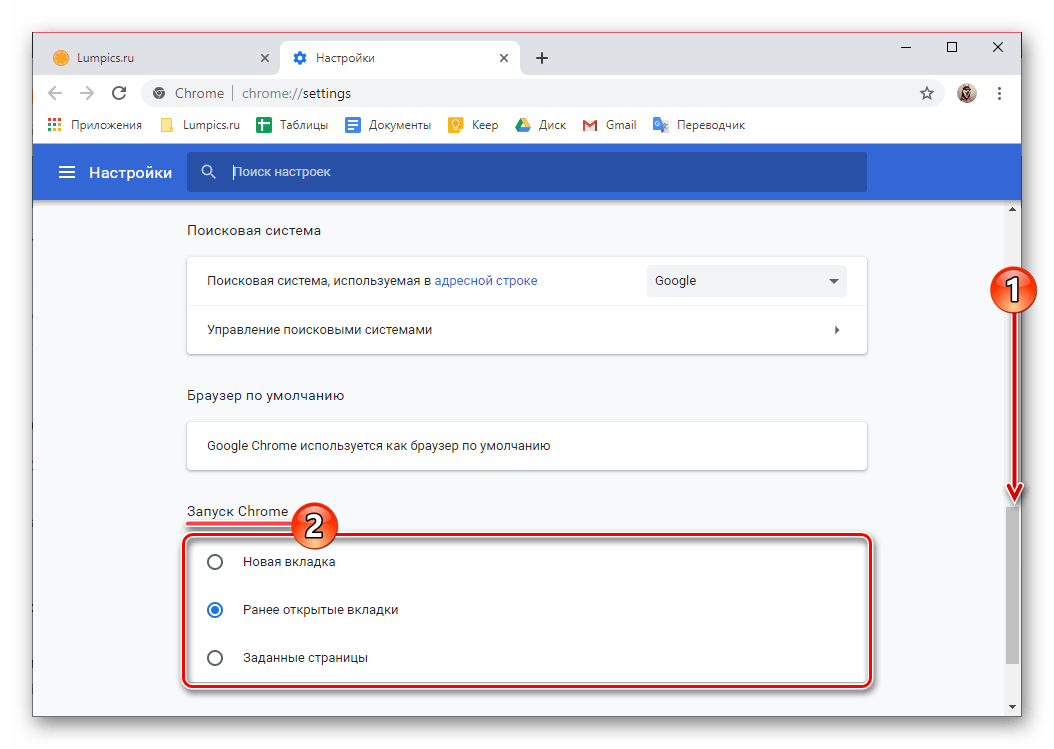The image size is (1054, 749).
Task: Close the Настройки tab
Action: coord(503,58)
